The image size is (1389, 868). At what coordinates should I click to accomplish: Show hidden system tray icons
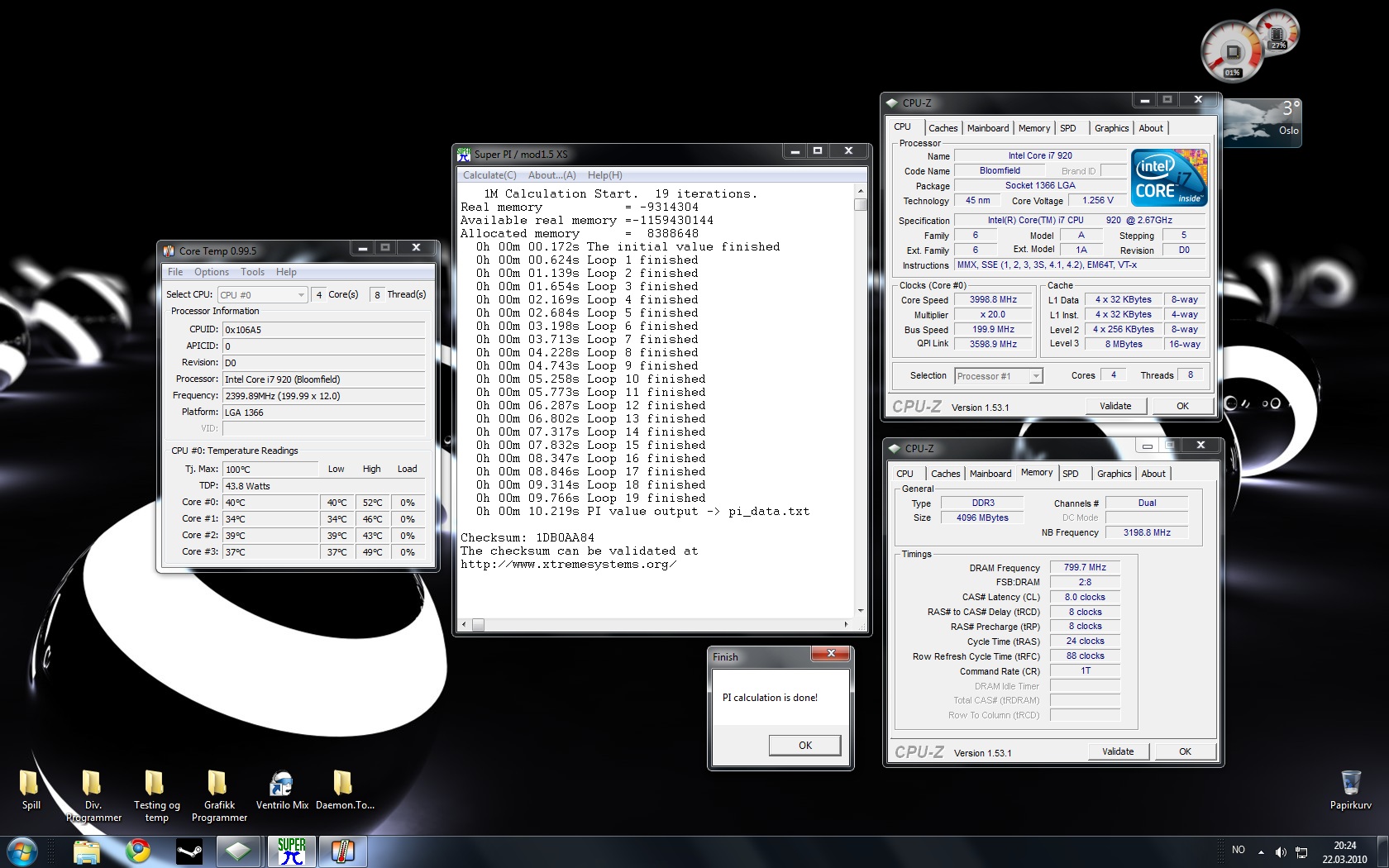(1261, 851)
